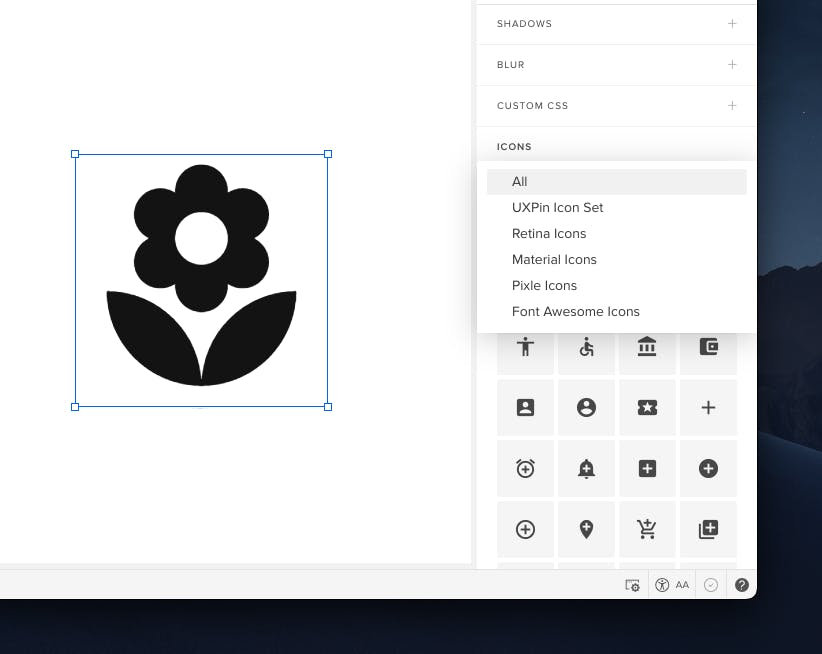Click the accessibility features icon in bottom bar
Screen dimensions: 822x654
coord(662,584)
